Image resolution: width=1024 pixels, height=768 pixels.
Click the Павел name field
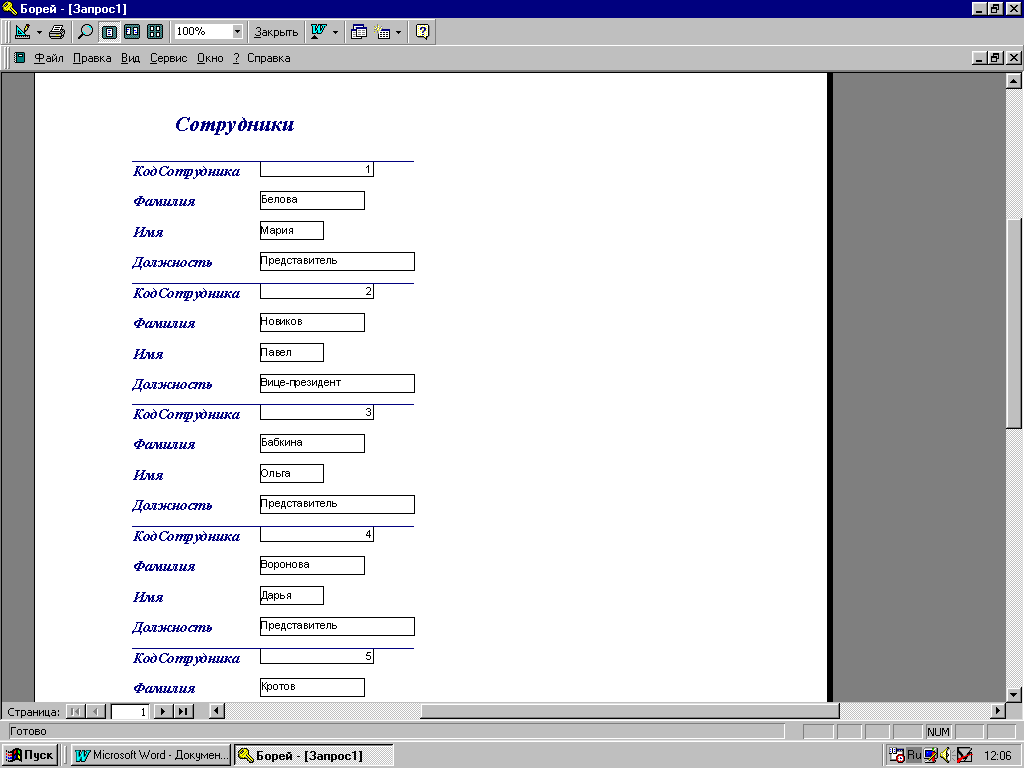tap(291, 353)
